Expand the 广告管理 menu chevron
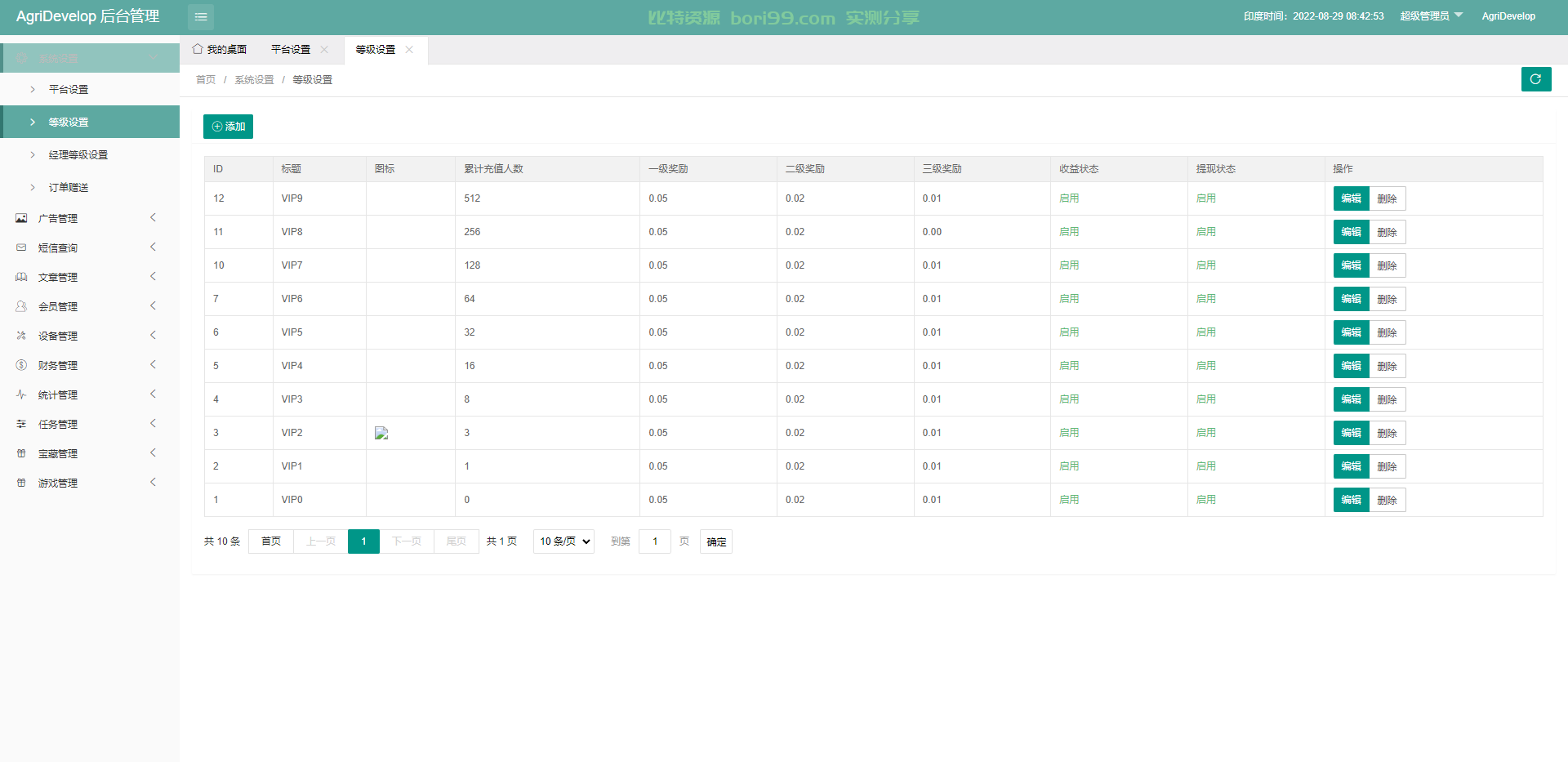The height and width of the screenshot is (762, 1568). point(153,217)
